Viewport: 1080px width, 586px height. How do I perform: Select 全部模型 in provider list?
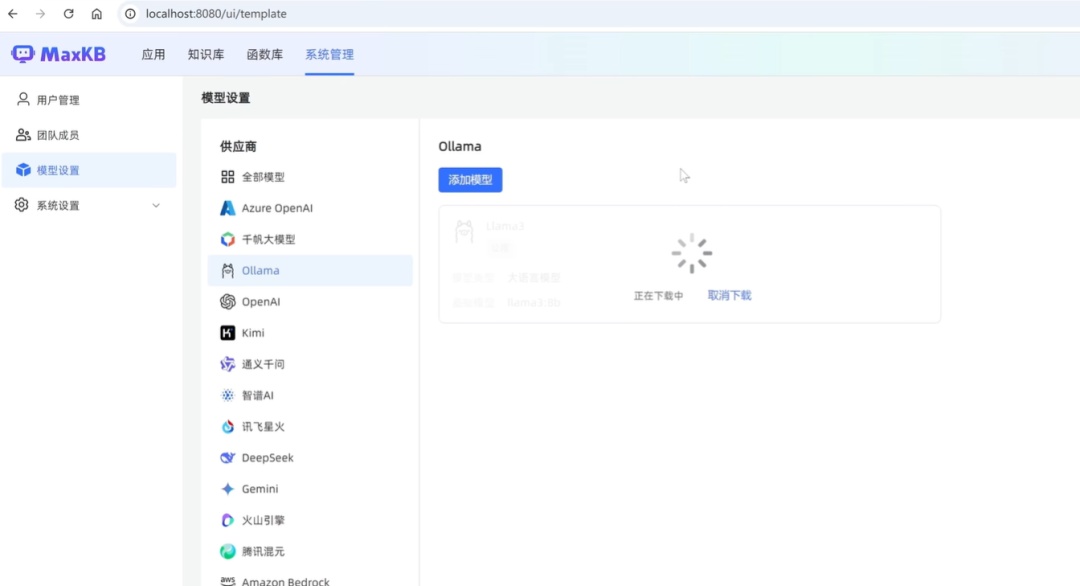pos(263,177)
